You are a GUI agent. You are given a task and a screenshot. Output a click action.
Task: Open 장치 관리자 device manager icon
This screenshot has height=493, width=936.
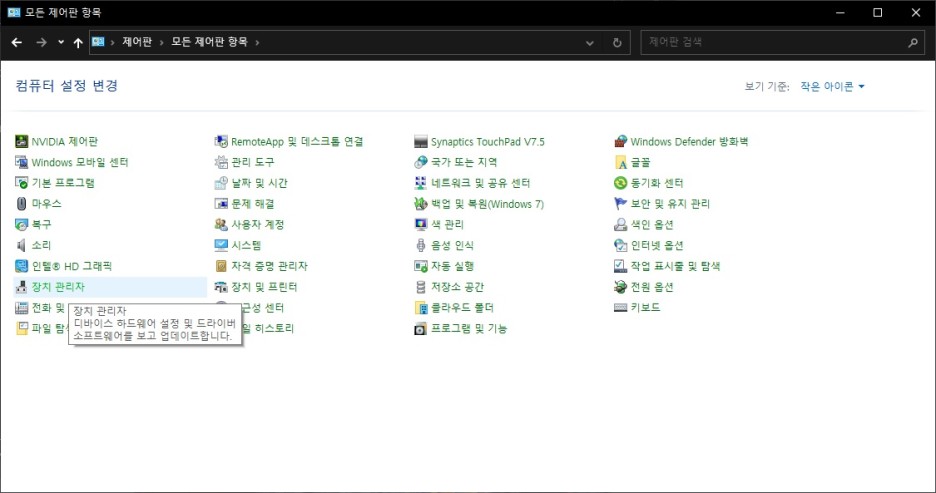click(21, 287)
